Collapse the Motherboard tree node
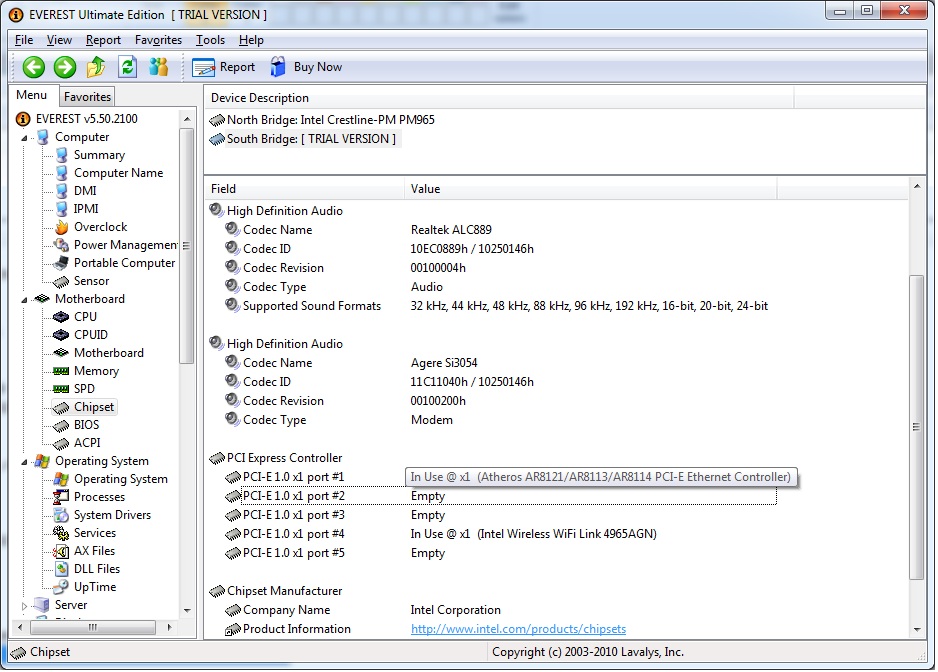Viewport: 938px width, 672px height. click(x=24, y=299)
